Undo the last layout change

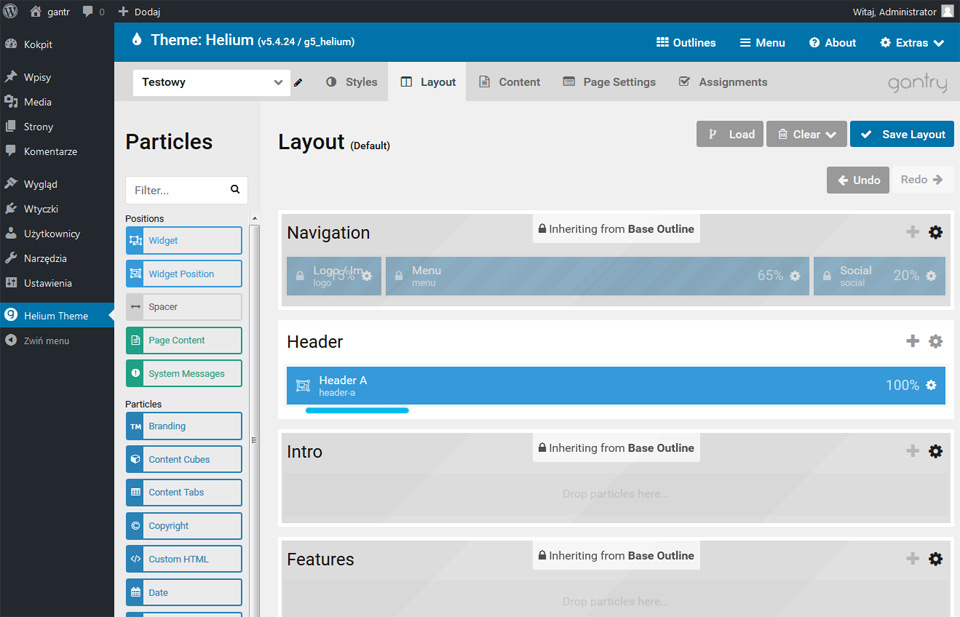[858, 180]
